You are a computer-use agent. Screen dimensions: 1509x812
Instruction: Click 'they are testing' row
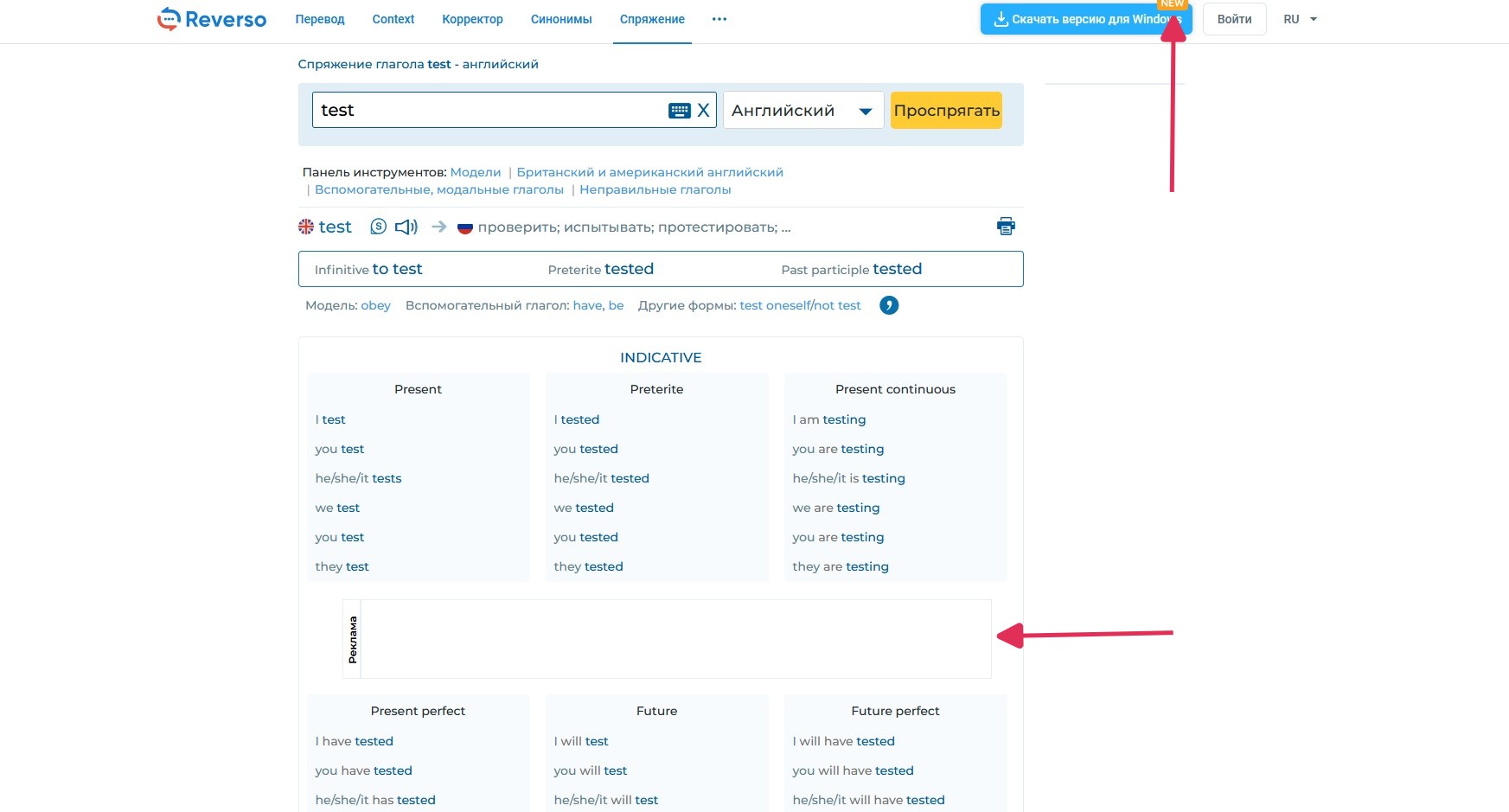click(x=841, y=566)
